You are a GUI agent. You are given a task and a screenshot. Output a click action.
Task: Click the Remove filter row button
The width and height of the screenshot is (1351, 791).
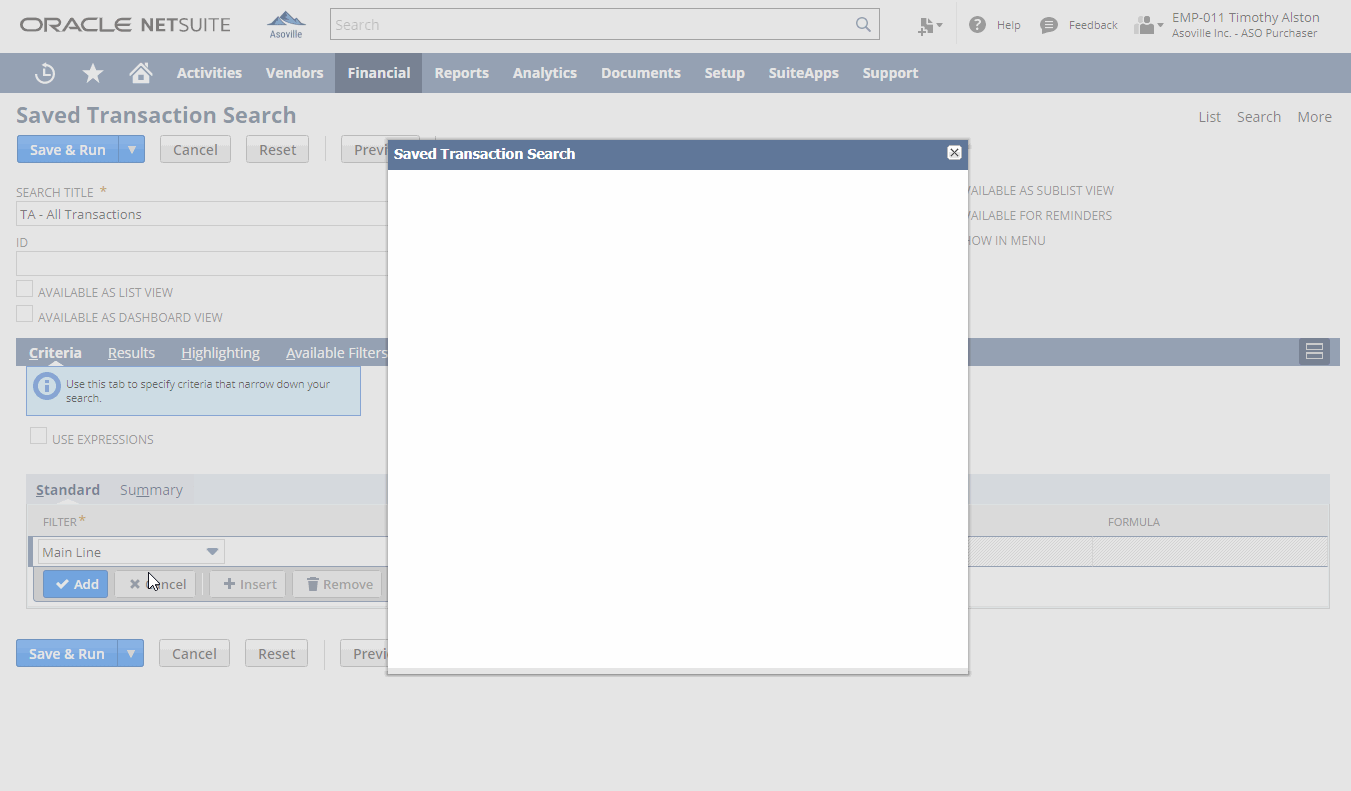pos(338,584)
